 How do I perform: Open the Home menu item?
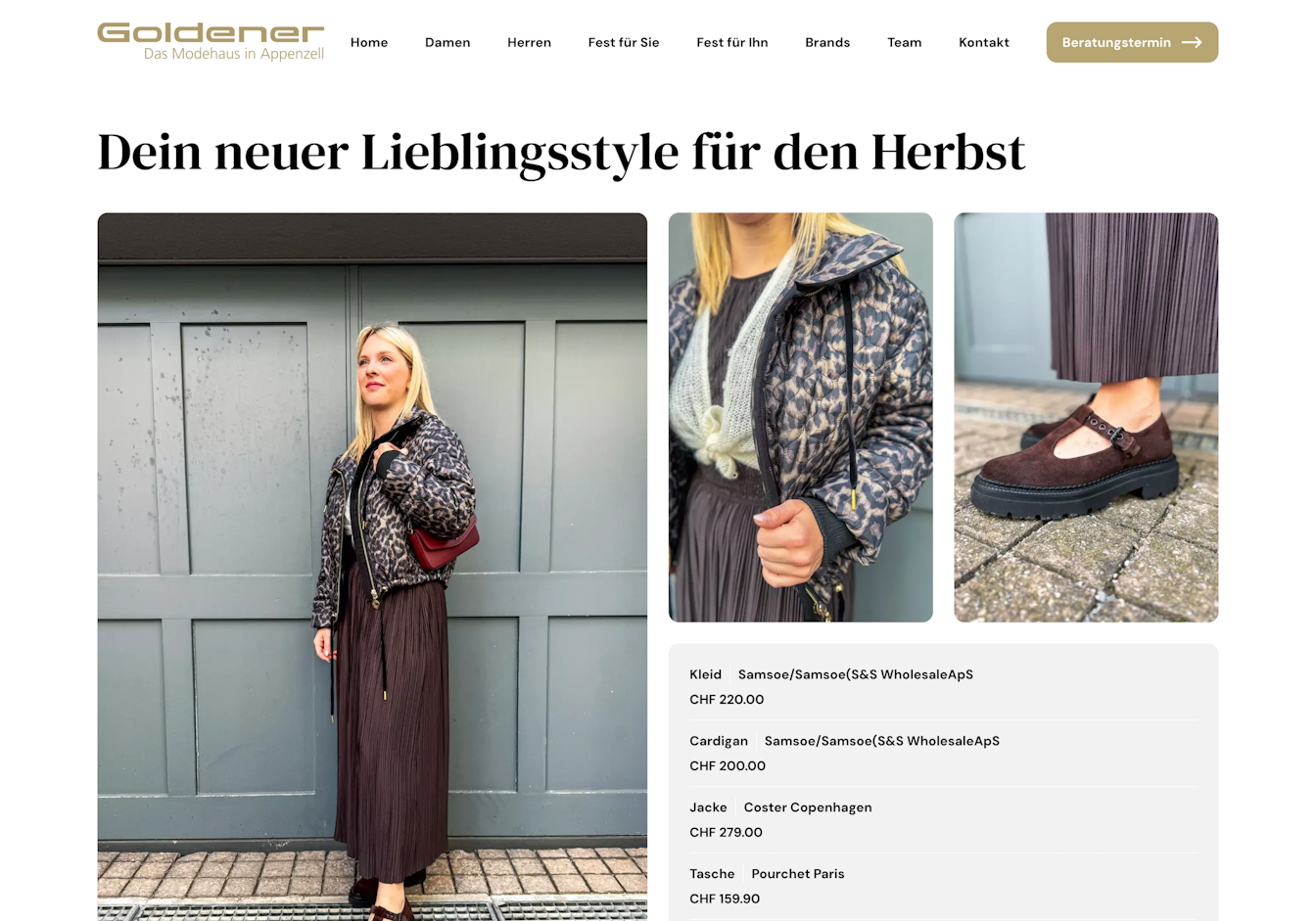(369, 42)
